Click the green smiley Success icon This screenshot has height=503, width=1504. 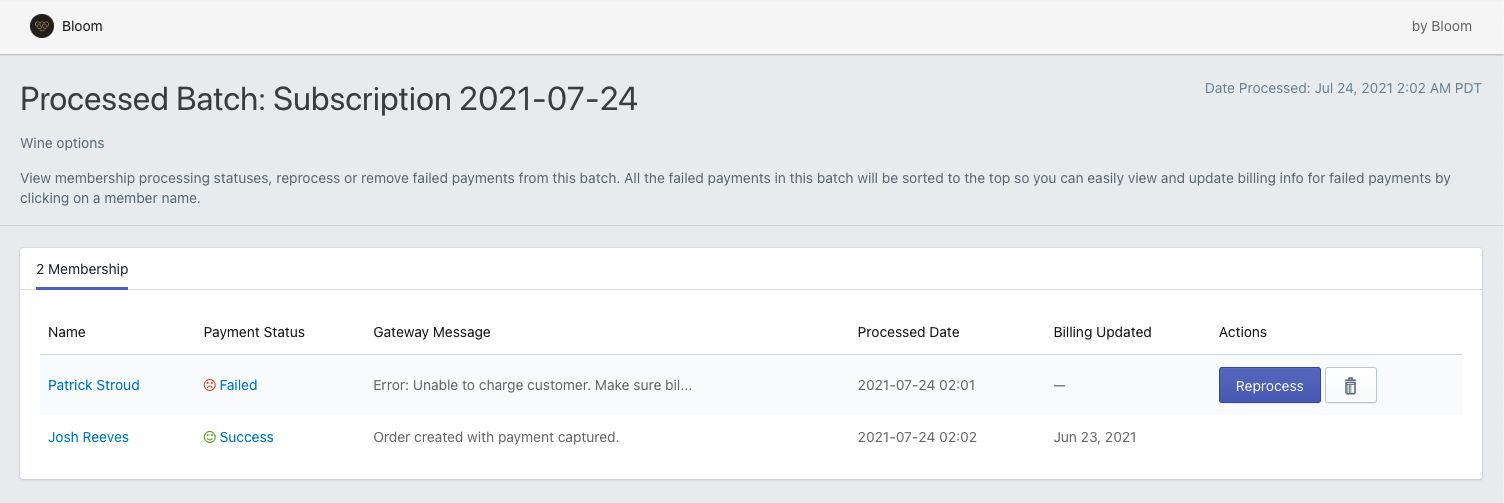pos(210,437)
